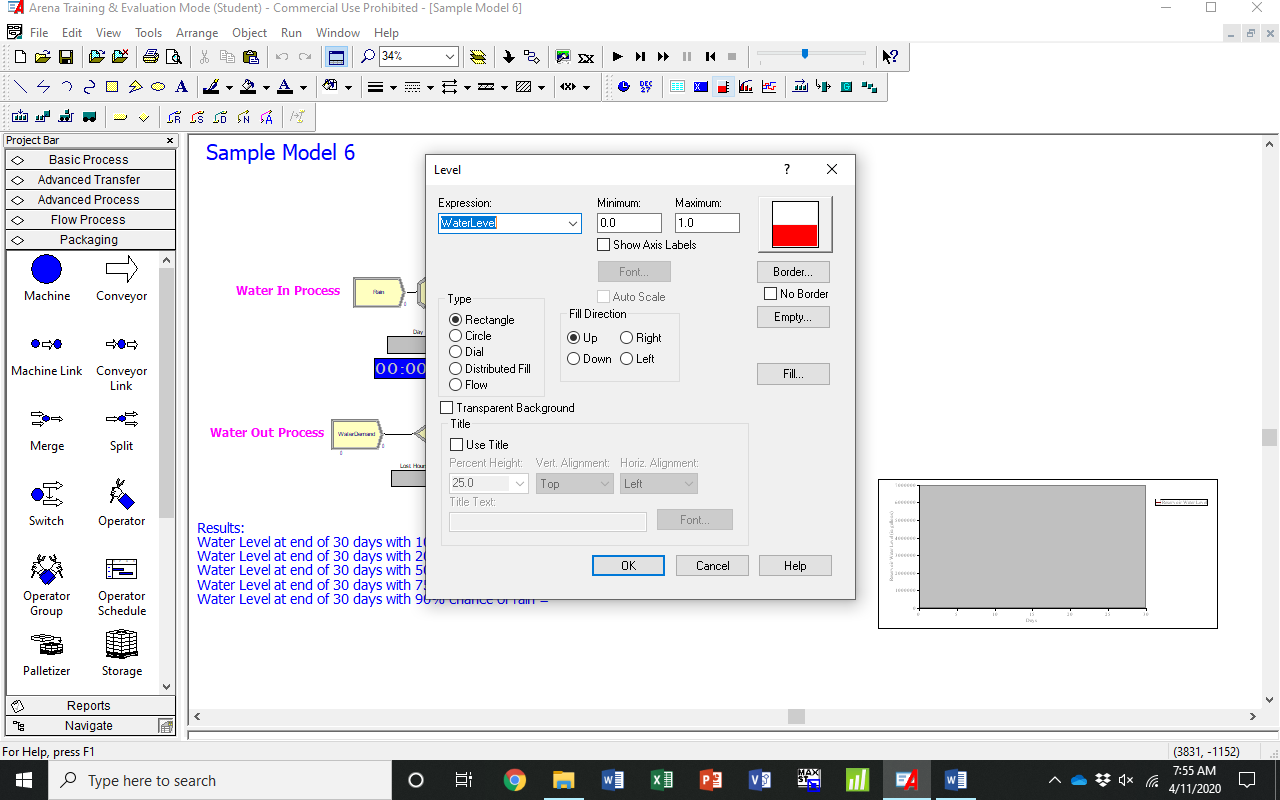Open the text color dropdown arrow
Viewport: 1280px width, 800px height.
tap(303, 87)
